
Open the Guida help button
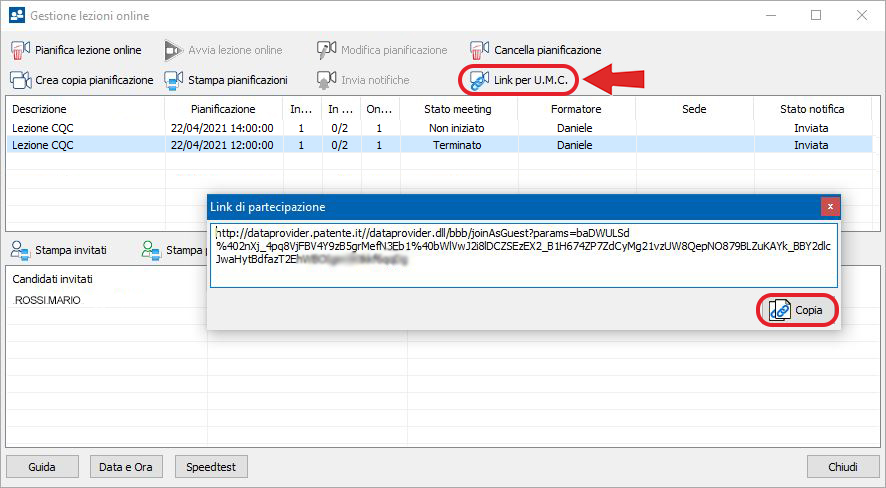pyautogui.click(x=42, y=466)
